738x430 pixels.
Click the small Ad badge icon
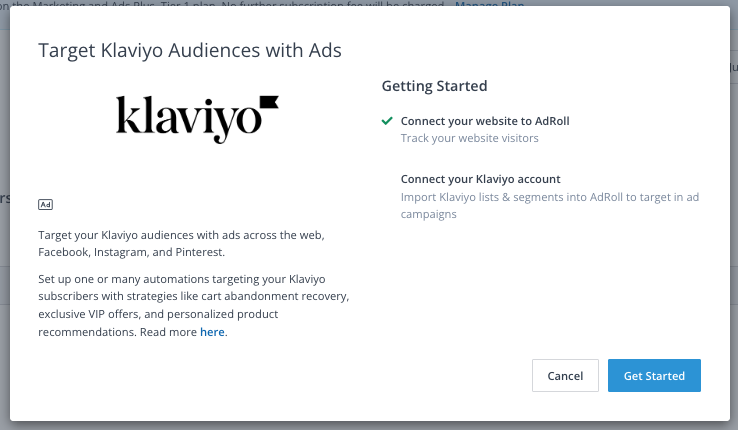45,205
